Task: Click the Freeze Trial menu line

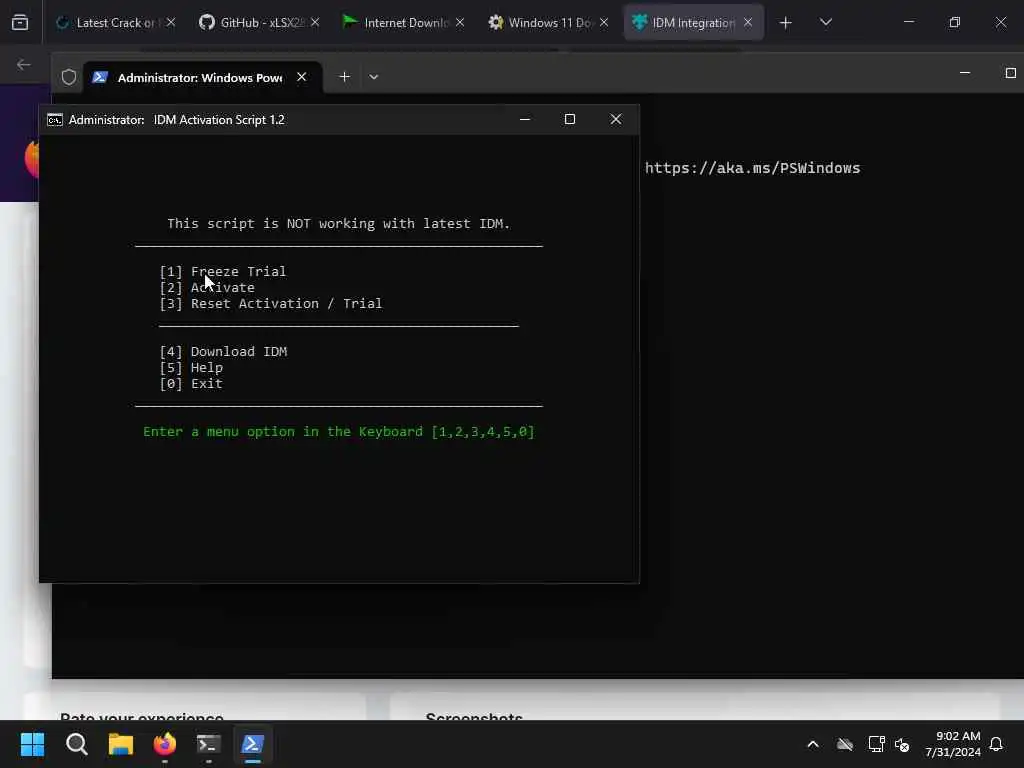Action: click(223, 272)
